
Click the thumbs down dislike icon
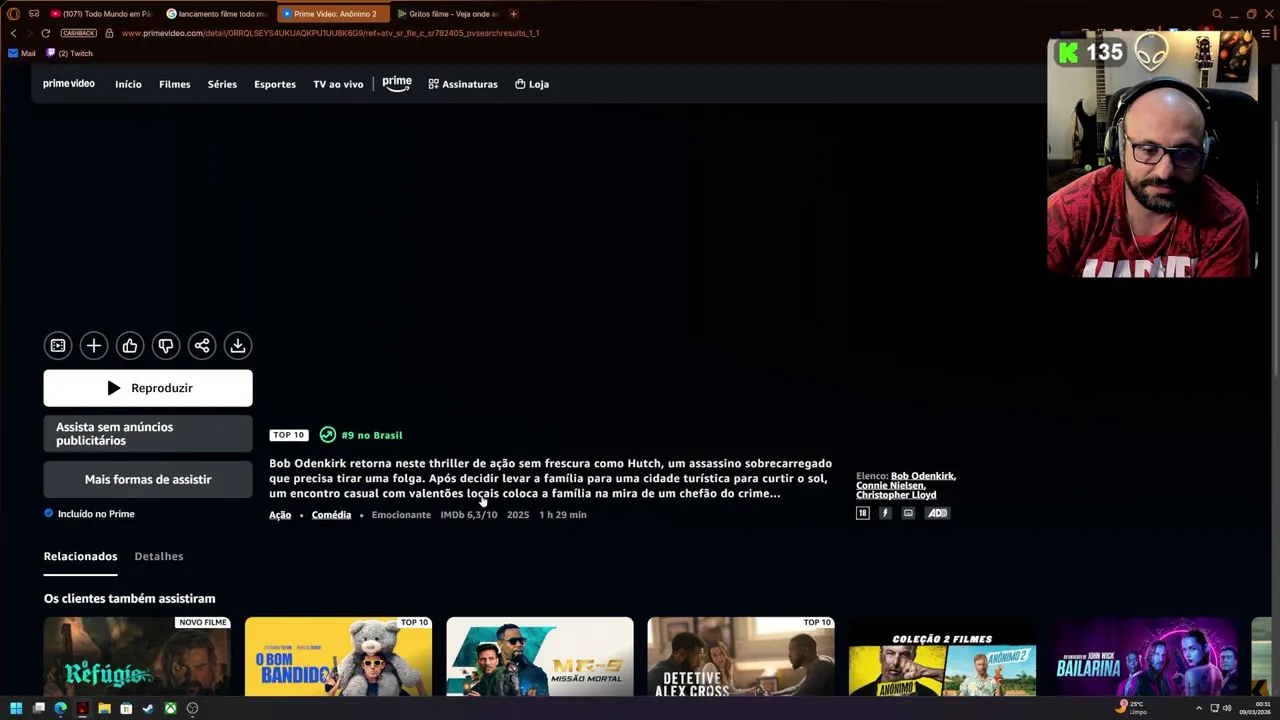(x=166, y=346)
